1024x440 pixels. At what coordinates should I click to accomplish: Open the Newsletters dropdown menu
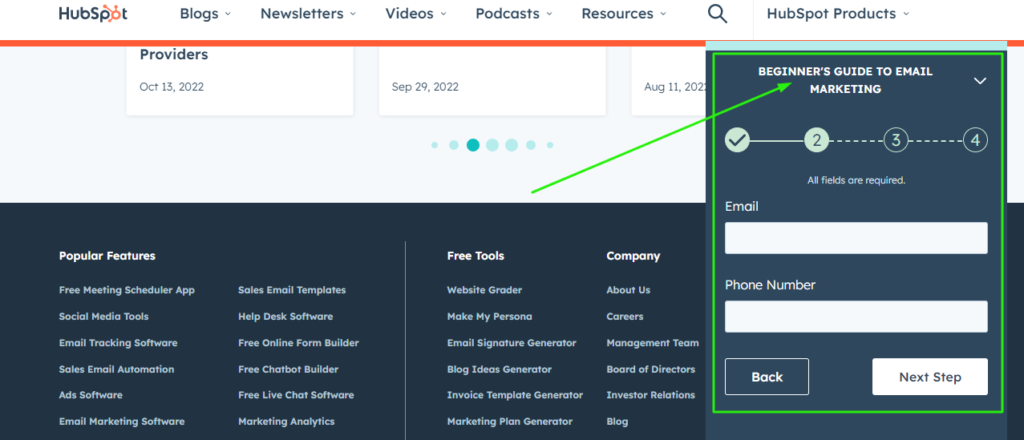tap(308, 14)
